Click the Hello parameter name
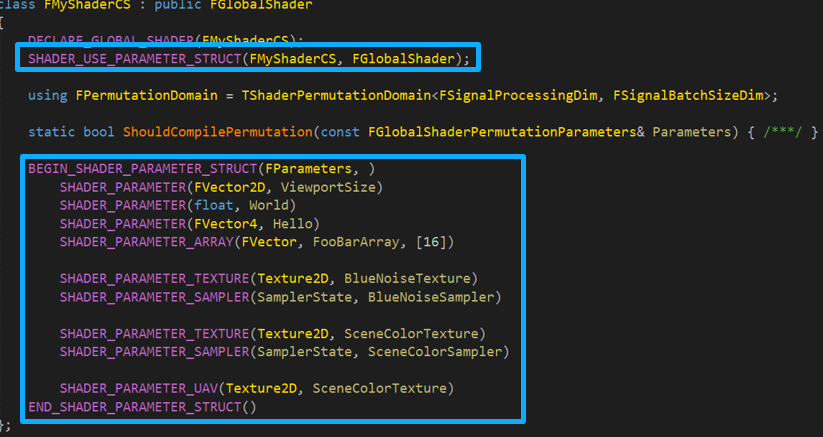This screenshot has width=823, height=437. (292, 224)
